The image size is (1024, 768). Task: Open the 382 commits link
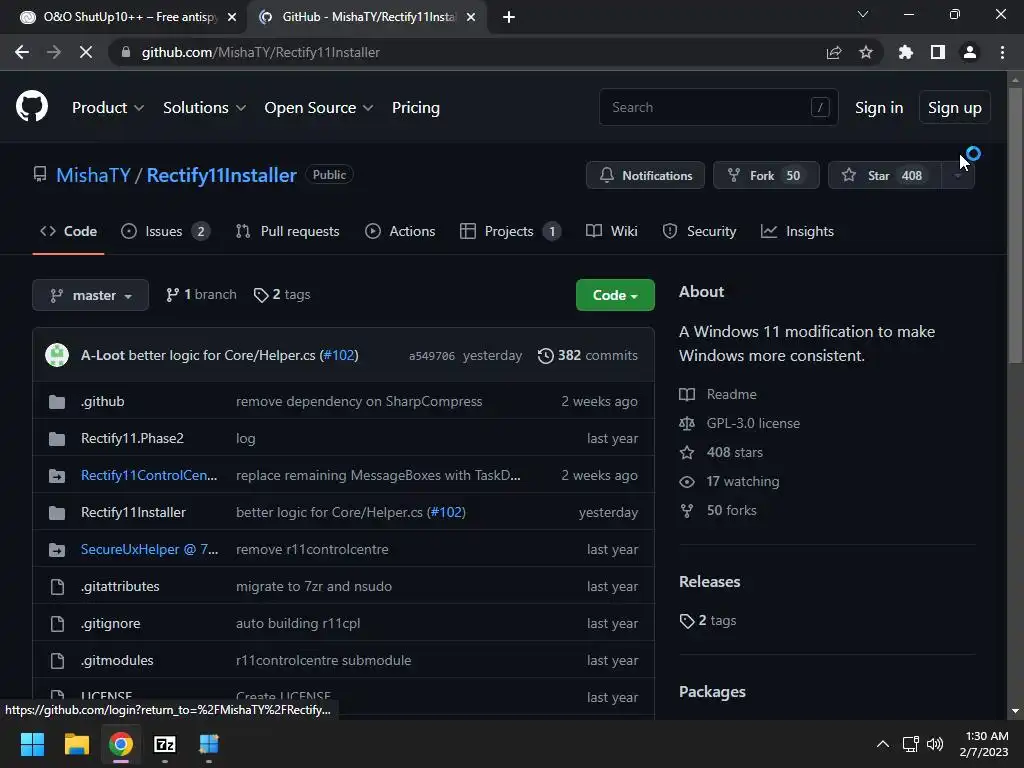coord(588,355)
